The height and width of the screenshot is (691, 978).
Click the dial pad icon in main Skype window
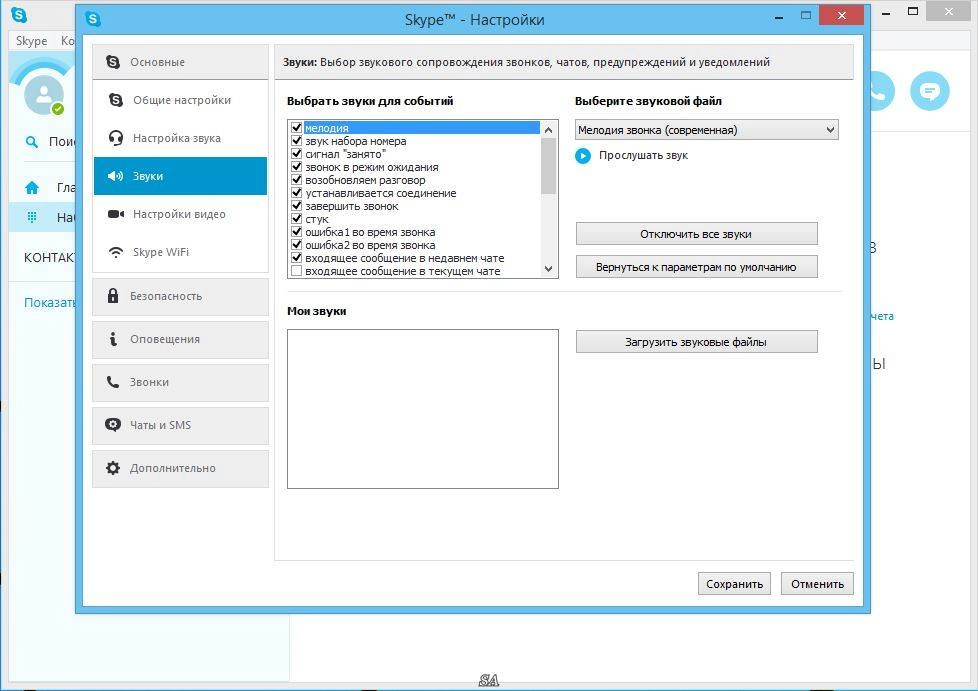click(32, 217)
